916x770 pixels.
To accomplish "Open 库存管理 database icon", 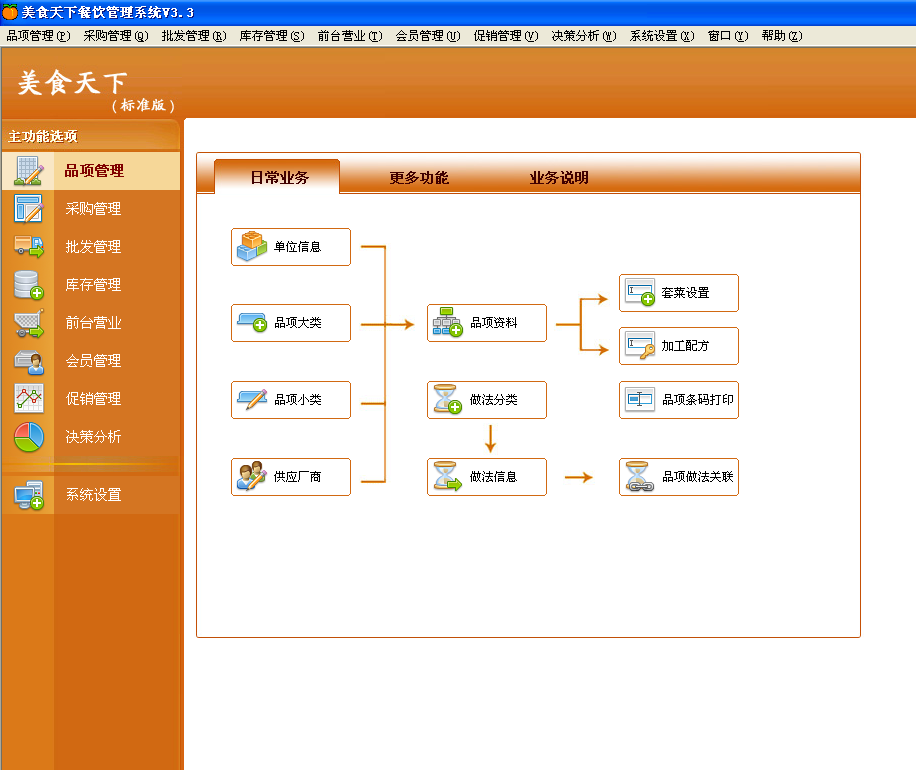I will point(28,285).
